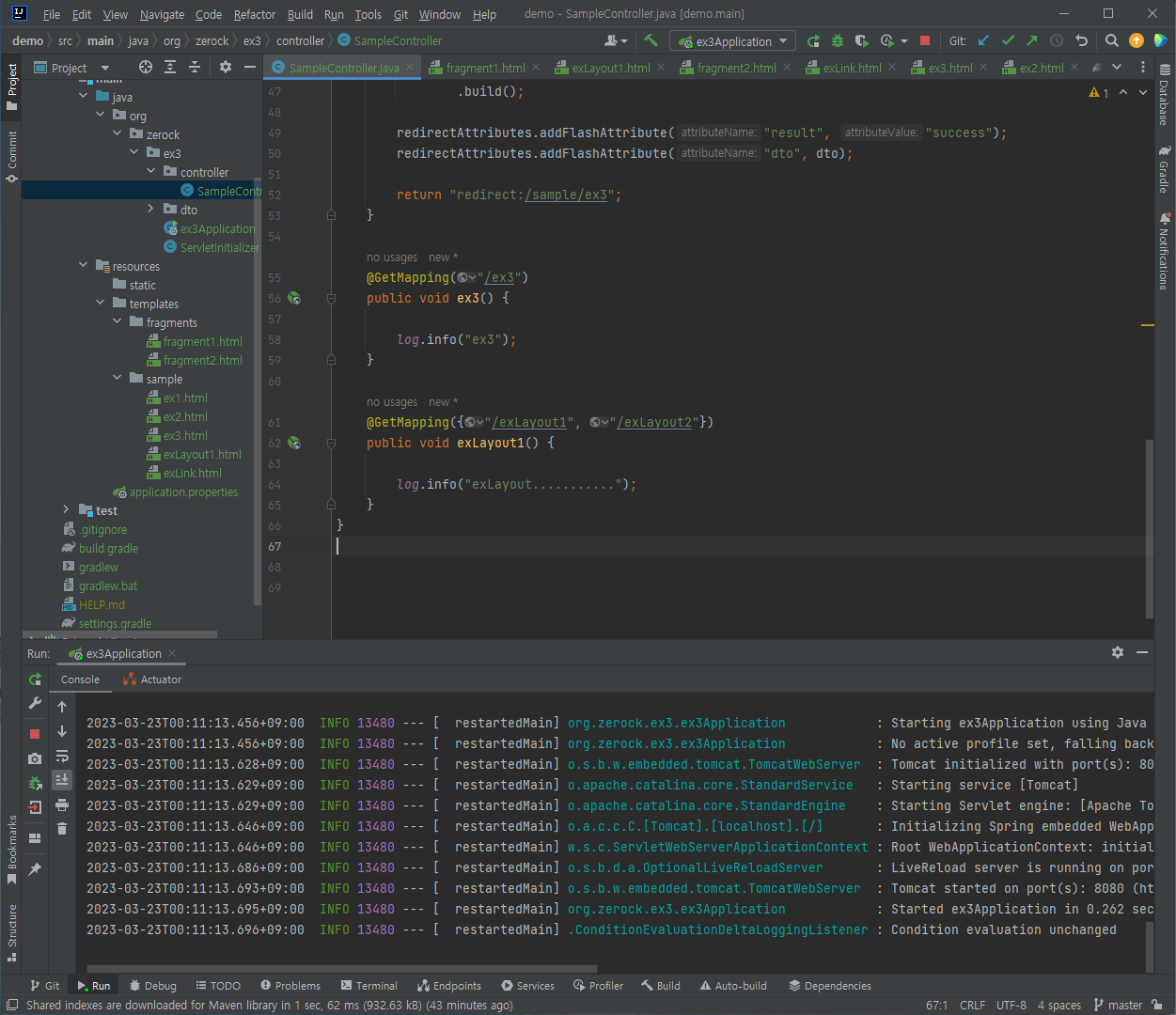Click UTF-8 encoding in status bar
Viewport: 1176px width, 1015px height.
(1011, 1005)
